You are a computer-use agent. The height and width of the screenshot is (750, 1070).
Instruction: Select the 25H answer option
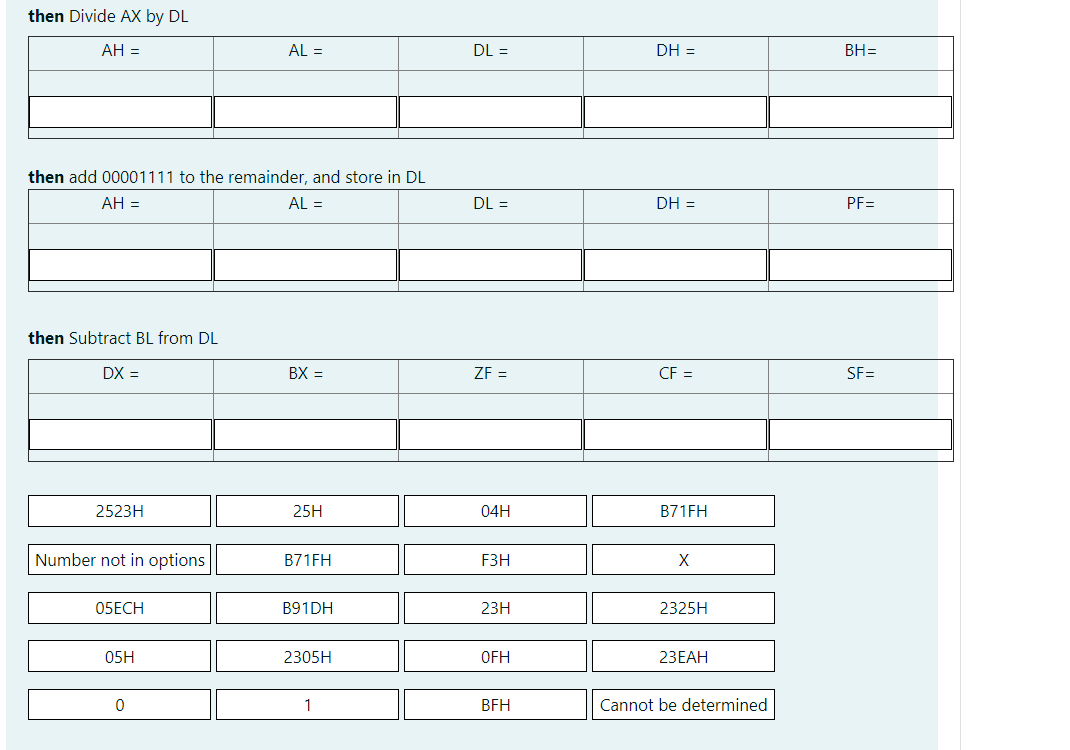[x=307, y=511]
